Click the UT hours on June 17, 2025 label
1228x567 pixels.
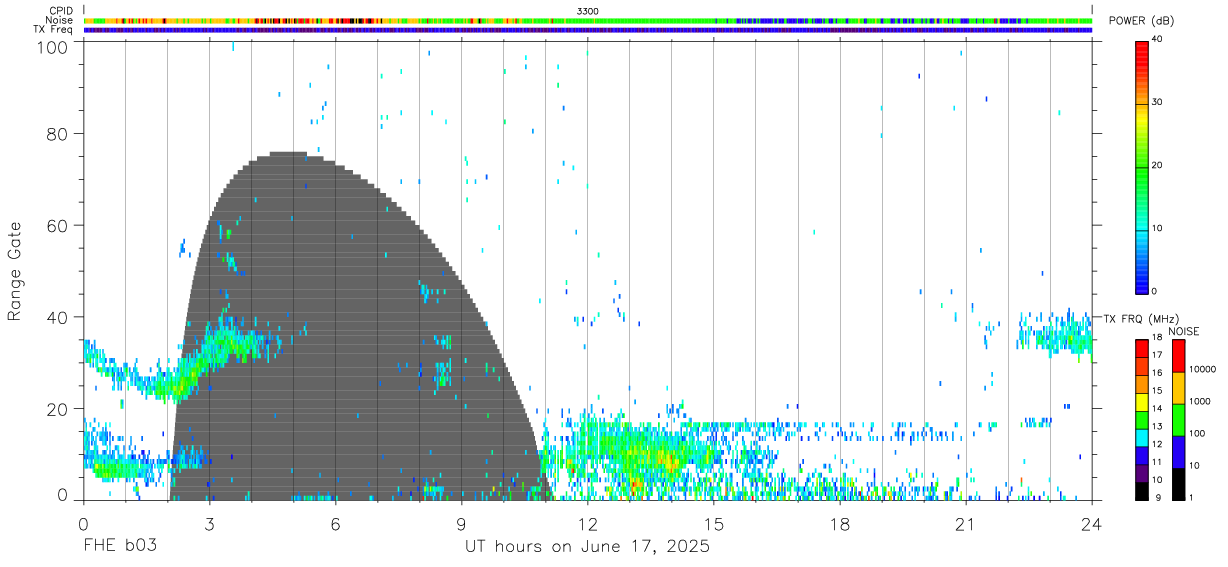[587, 547]
